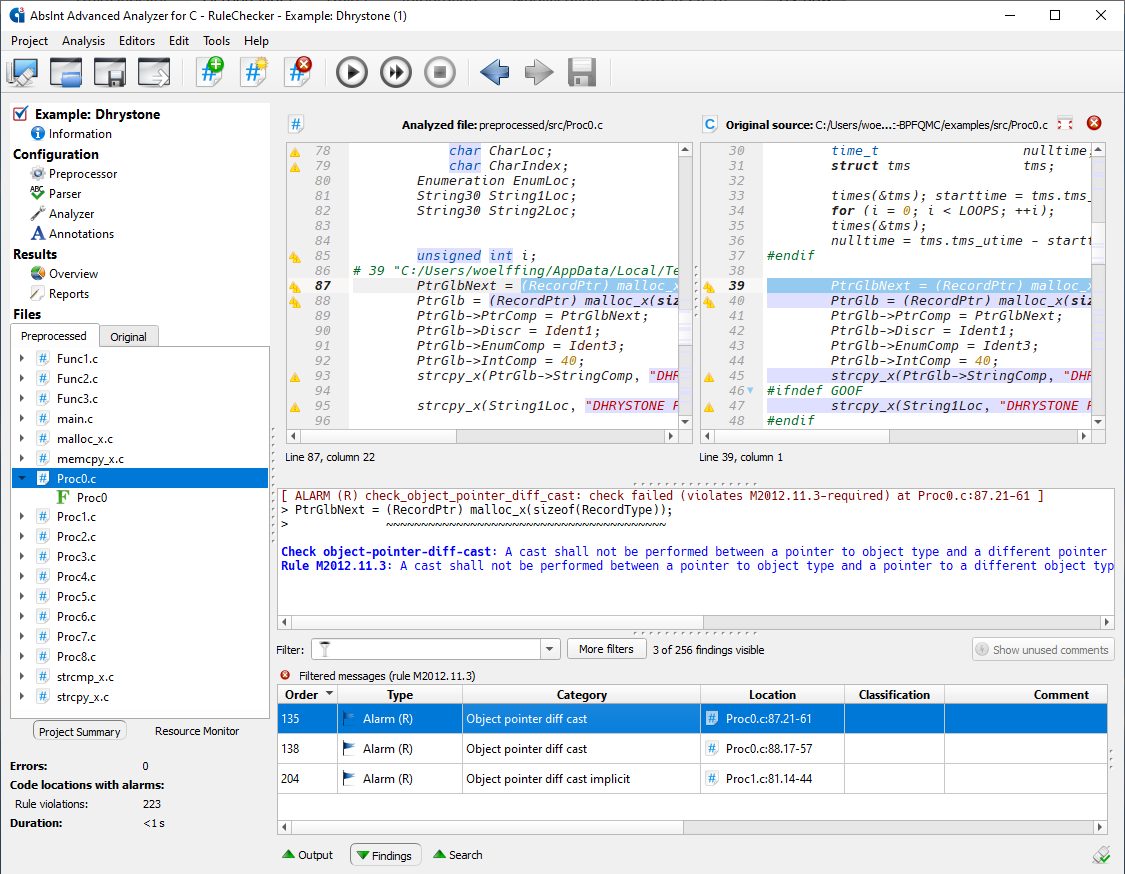
Task: Toggle the Search panel
Action: (458, 855)
